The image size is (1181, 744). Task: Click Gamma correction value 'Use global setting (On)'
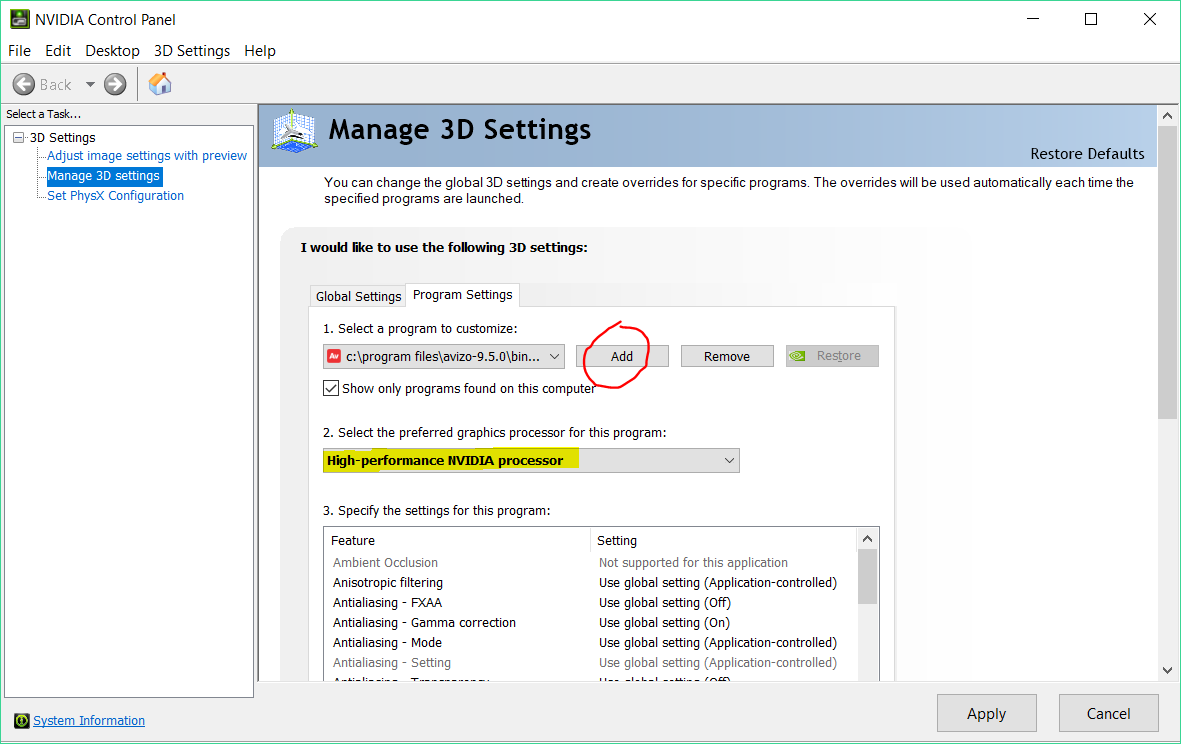point(664,623)
